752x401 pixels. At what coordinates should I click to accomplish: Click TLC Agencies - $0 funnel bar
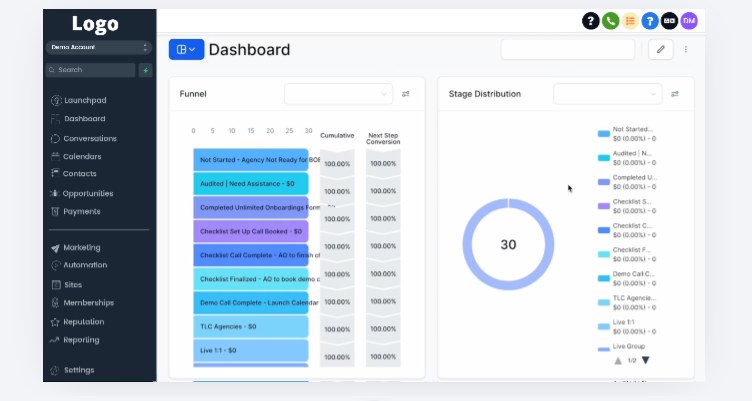pos(251,327)
